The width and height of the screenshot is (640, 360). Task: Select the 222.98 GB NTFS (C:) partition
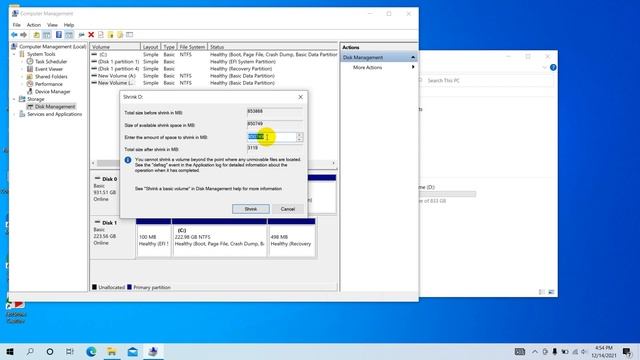tap(220, 238)
